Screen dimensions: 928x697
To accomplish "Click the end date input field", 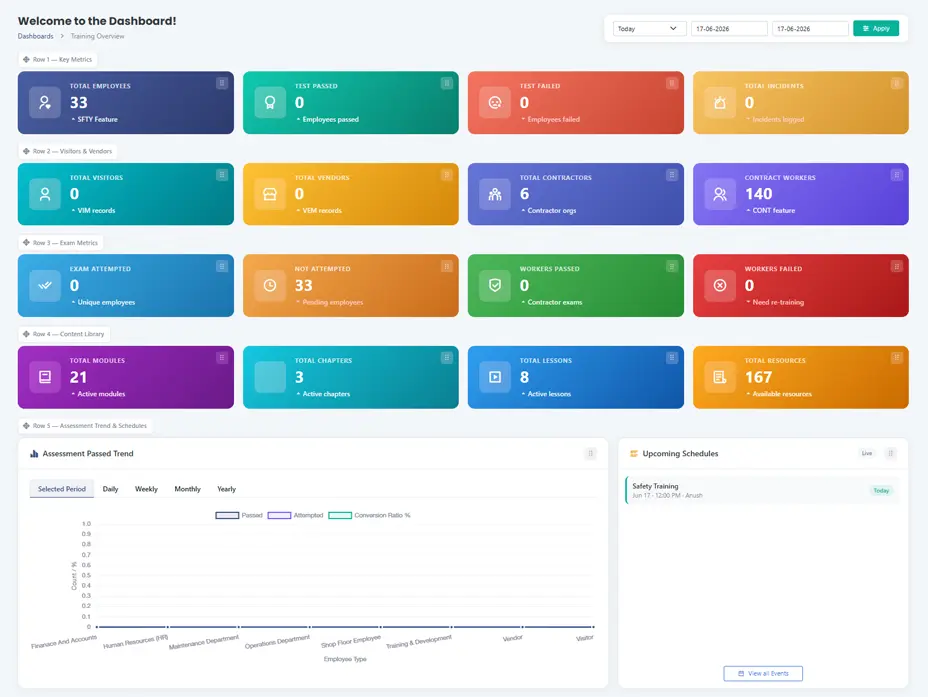I will pyautogui.click(x=810, y=28).
